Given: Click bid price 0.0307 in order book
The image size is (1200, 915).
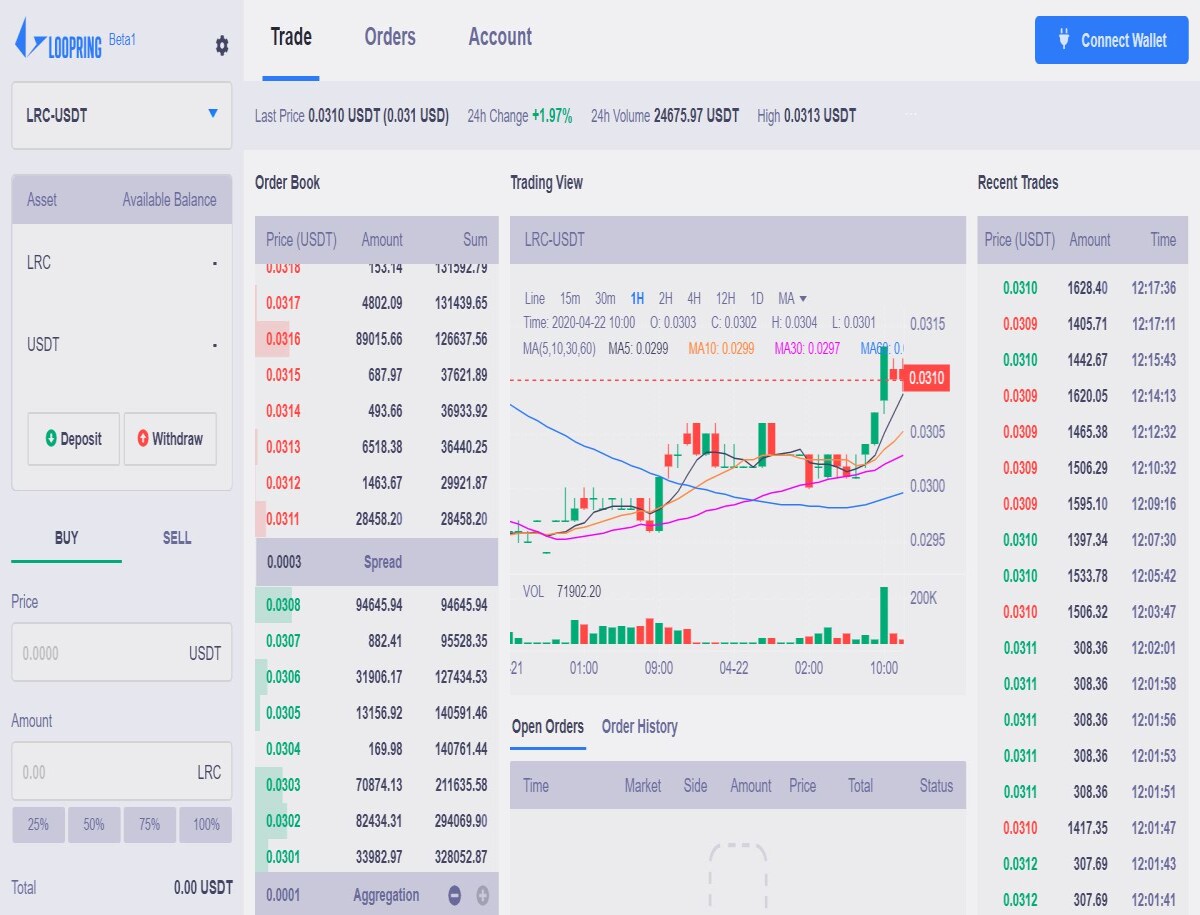Looking at the screenshot, I should pos(283,641).
